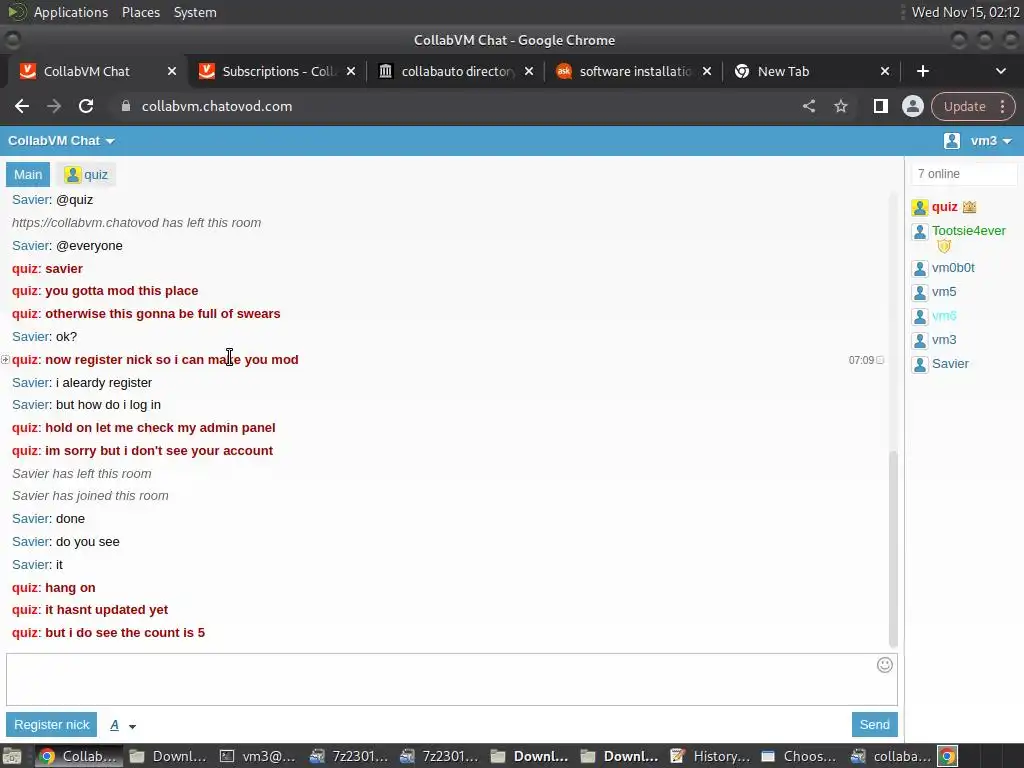This screenshot has width=1024, height=768.
Task: Click the quiz username in user list
Action: 944,207
